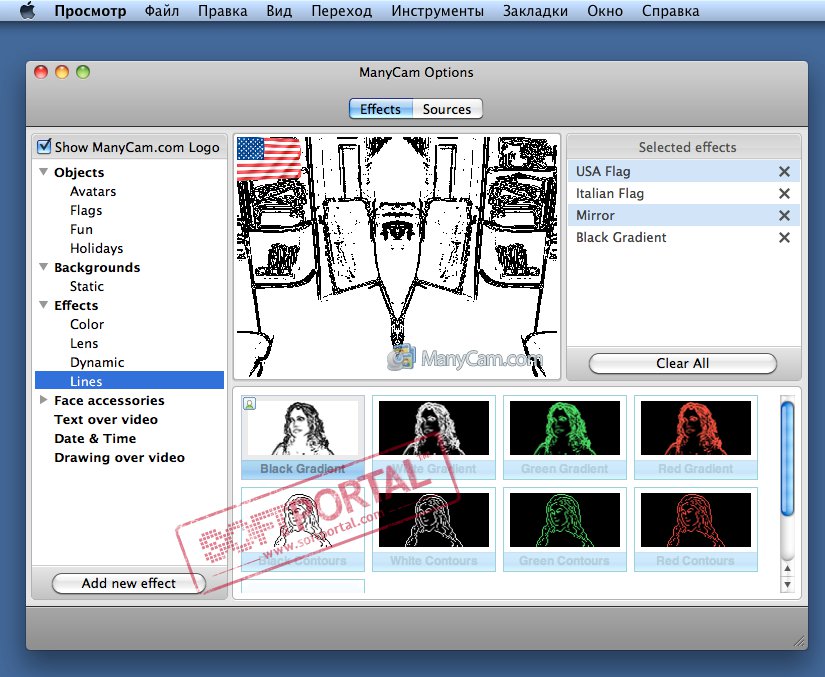Collapse the Effects tree section
Image resolution: width=825 pixels, height=677 pixels.
point(44,305)
